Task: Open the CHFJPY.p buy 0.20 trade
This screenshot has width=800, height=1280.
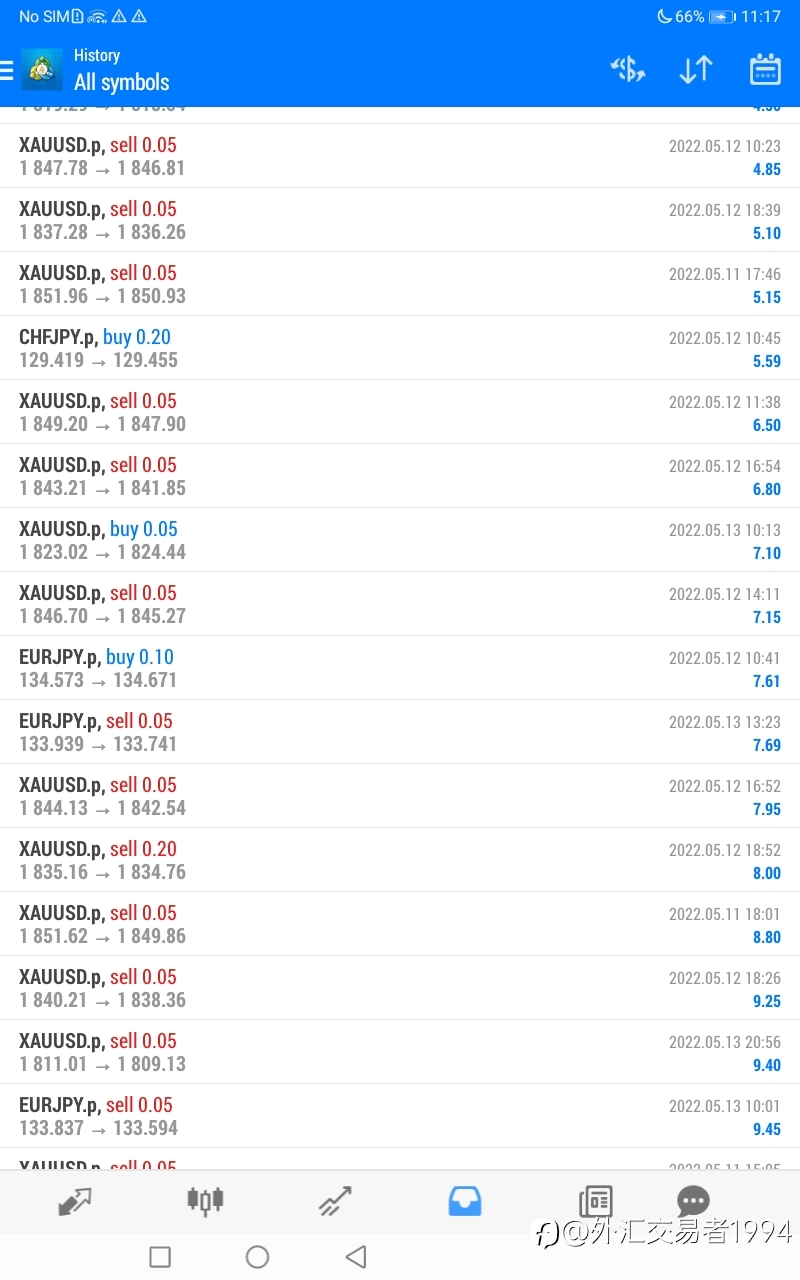Action: point(400,348)
